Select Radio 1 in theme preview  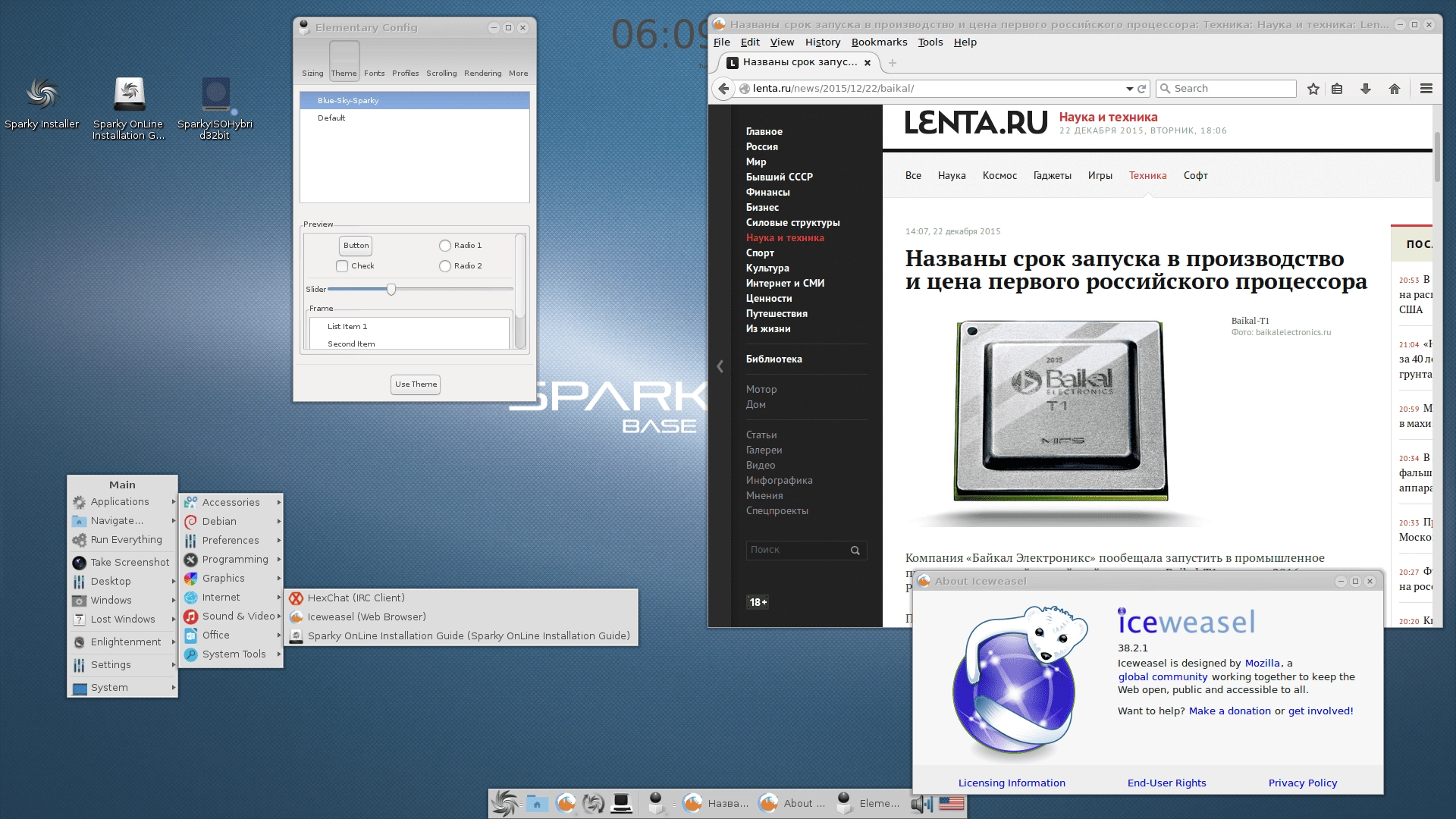click(x=445, y=246)
